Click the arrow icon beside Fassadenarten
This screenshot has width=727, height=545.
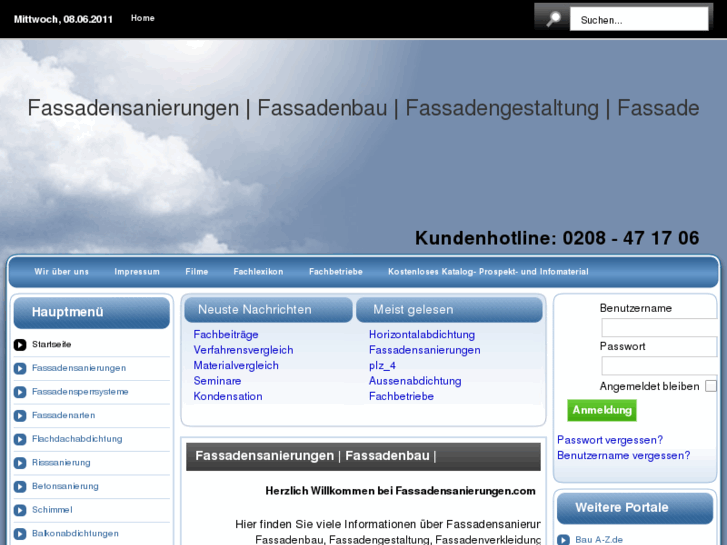point(20,416)
